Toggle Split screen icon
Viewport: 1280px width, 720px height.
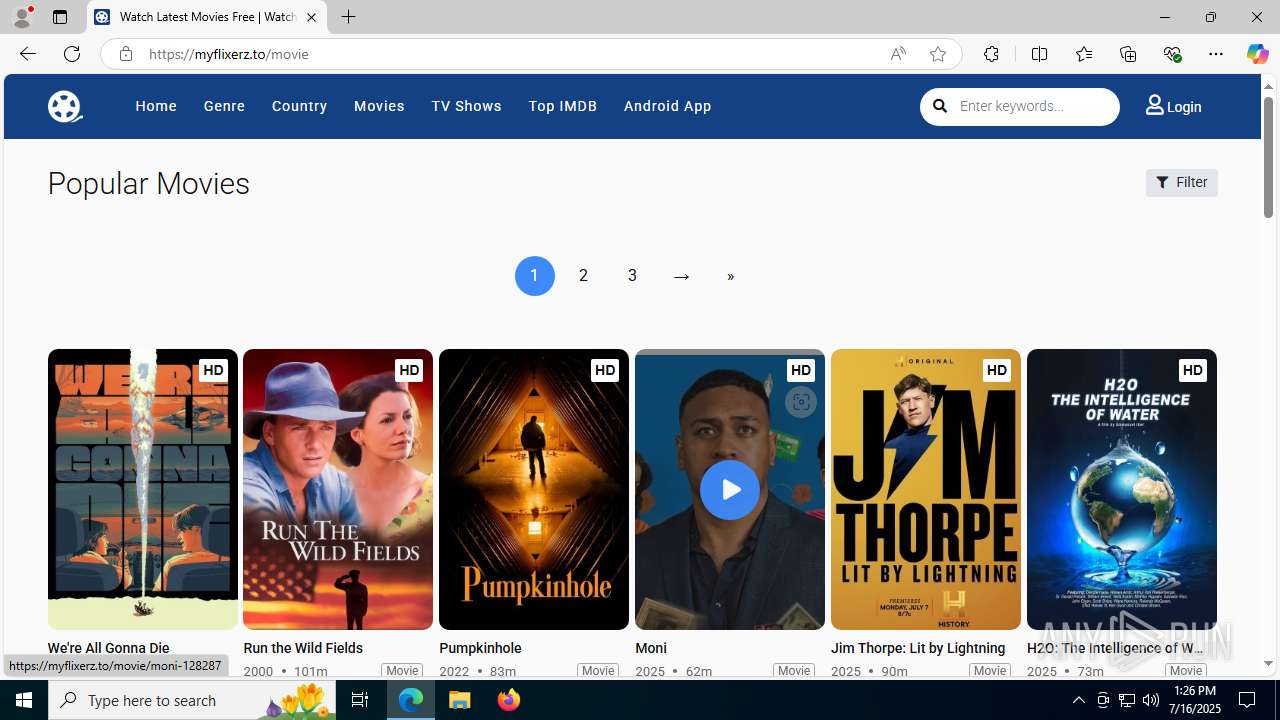1039,54
